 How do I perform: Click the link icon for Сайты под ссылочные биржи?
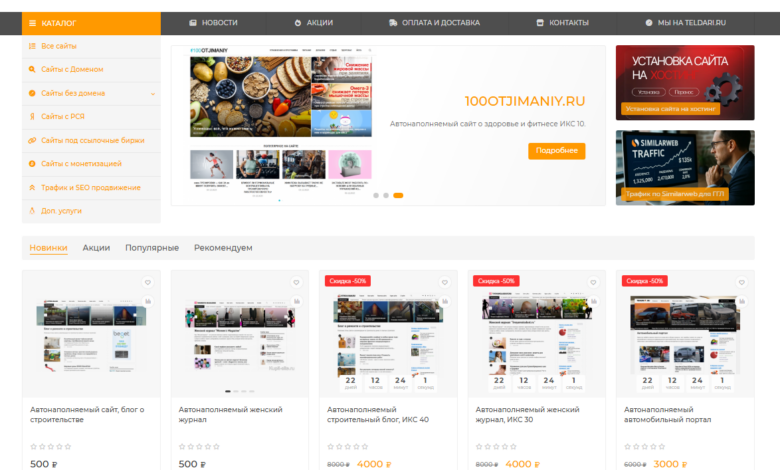(x=32, y=141)
